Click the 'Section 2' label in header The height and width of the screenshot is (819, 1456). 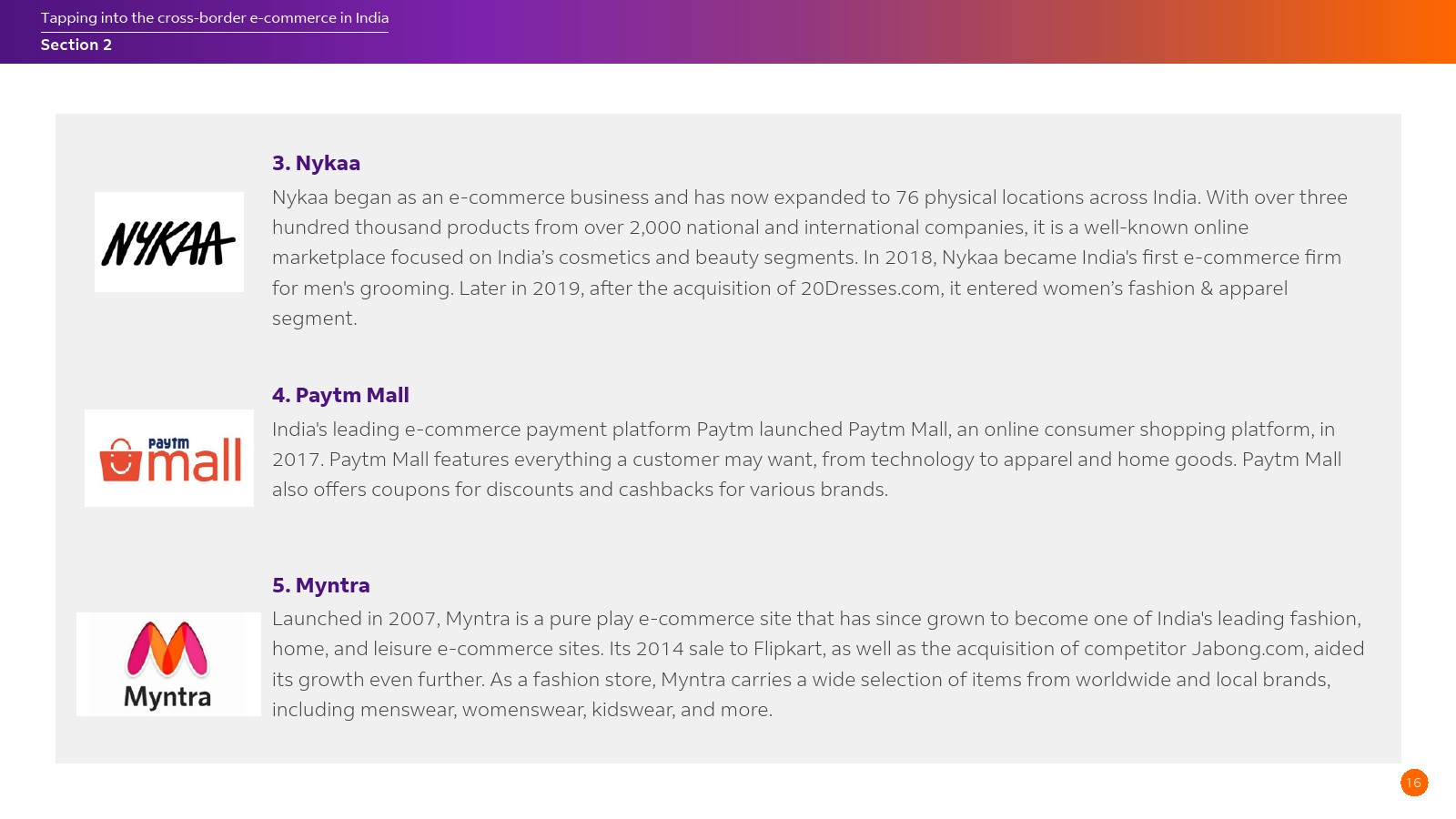click(76, 45)
